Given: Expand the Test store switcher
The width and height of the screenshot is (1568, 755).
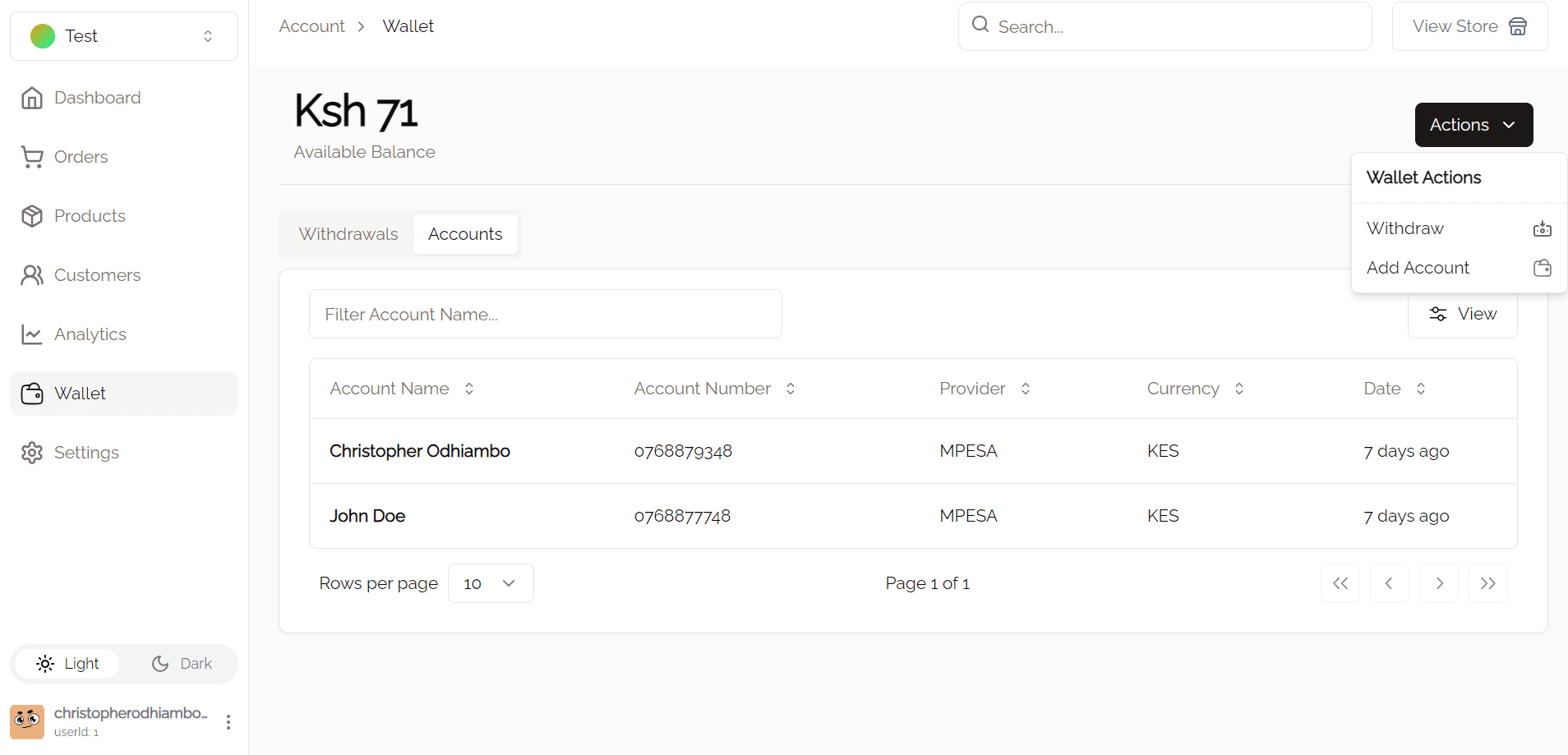Looking at the screenshot, I should click(x=124, y=36).
